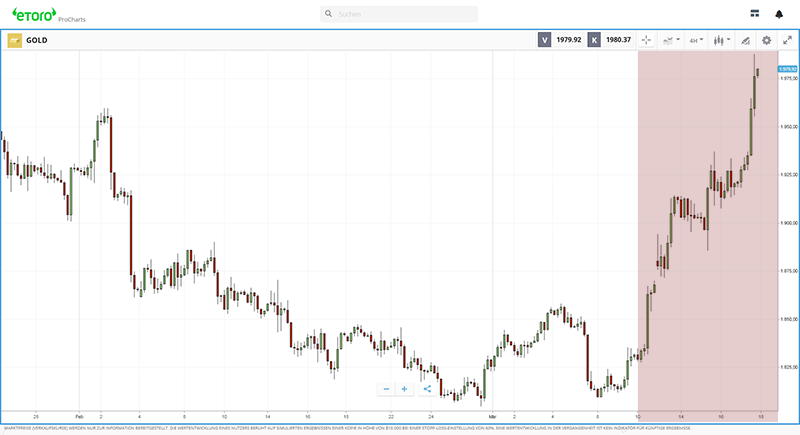Select the GOLD instrument name

tap(37, 40)
